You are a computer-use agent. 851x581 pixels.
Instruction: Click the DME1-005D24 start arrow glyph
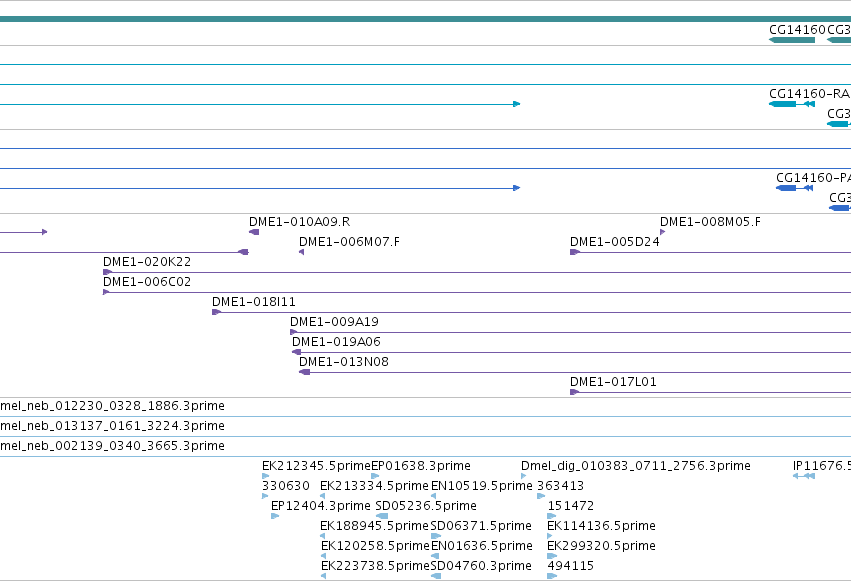point(575,252)
